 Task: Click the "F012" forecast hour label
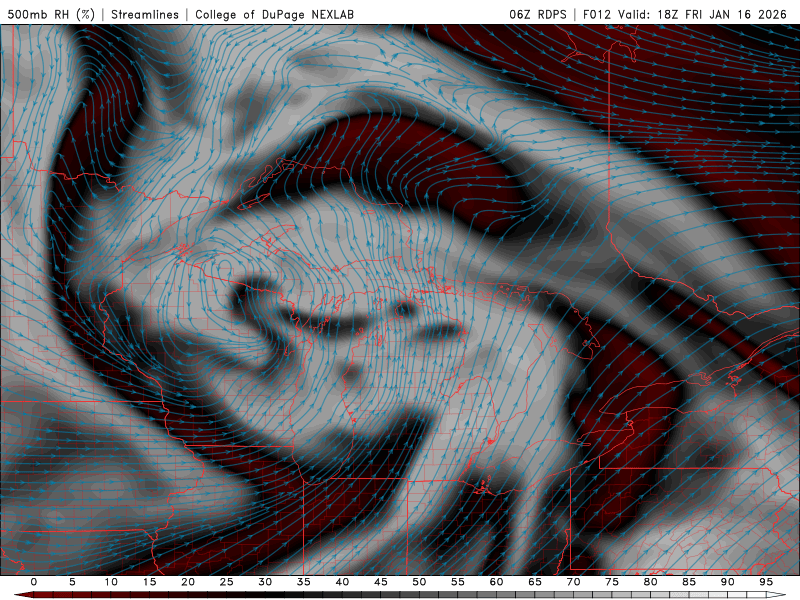pyautogui.click(x=597, y=14)
